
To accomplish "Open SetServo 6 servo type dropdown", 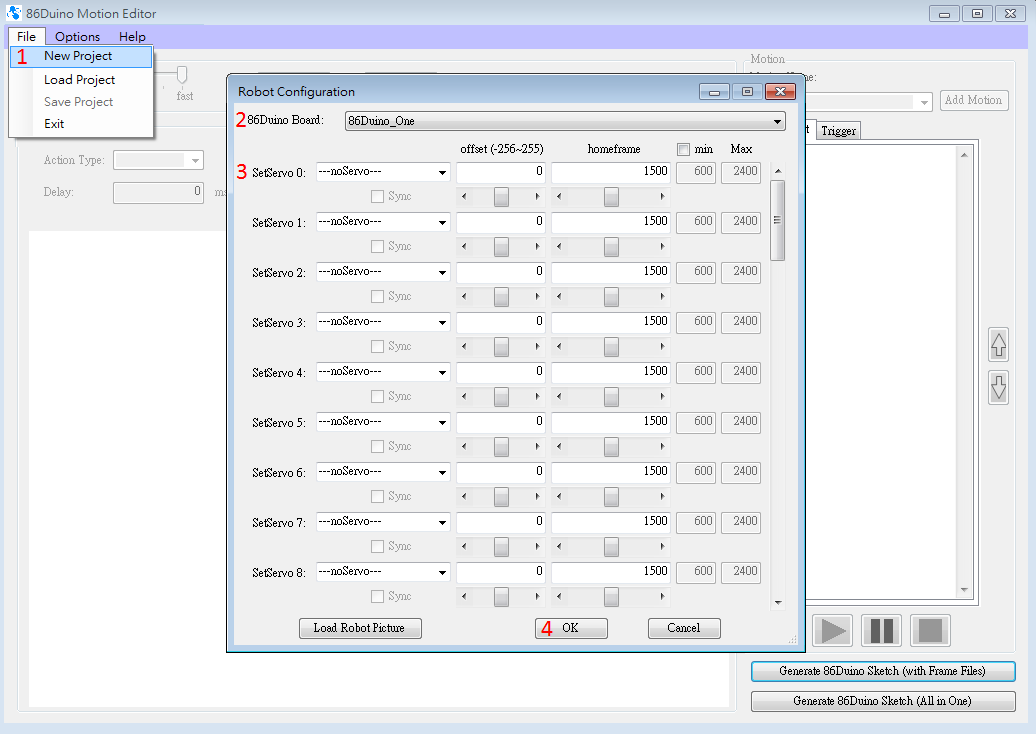I will click(383, 472).
